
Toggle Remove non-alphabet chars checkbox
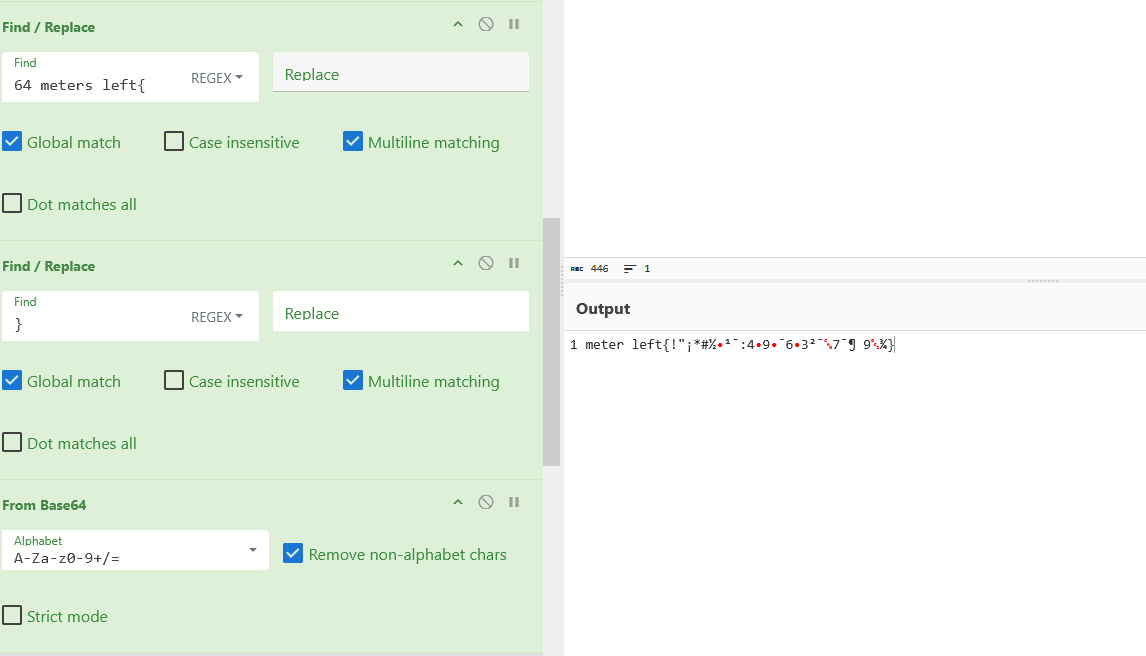tap(293, 554)
